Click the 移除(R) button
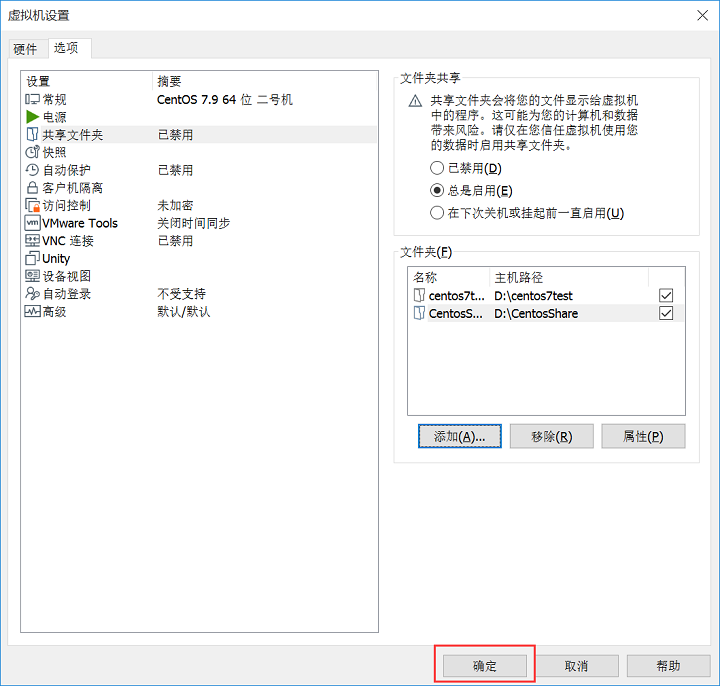 tap(551, 436)
